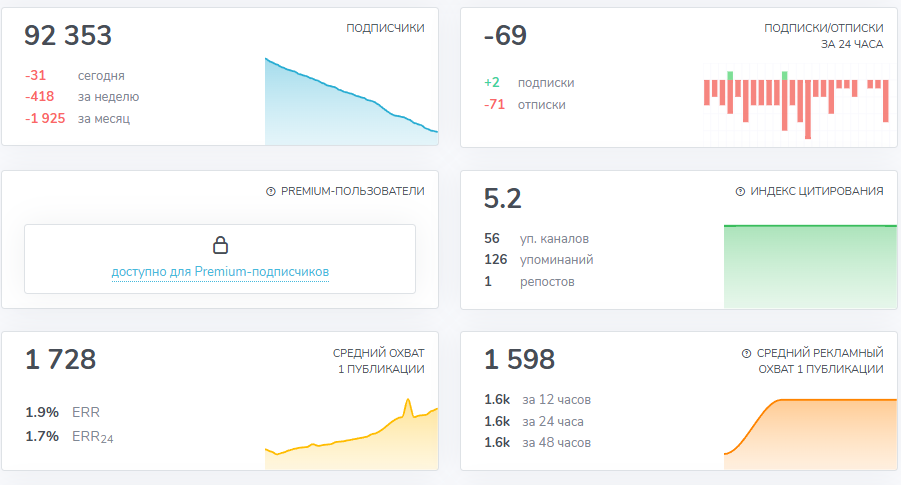901x485 pixels.
Task: Click the orange advertising reach chart
Action: tap(810, 434)
